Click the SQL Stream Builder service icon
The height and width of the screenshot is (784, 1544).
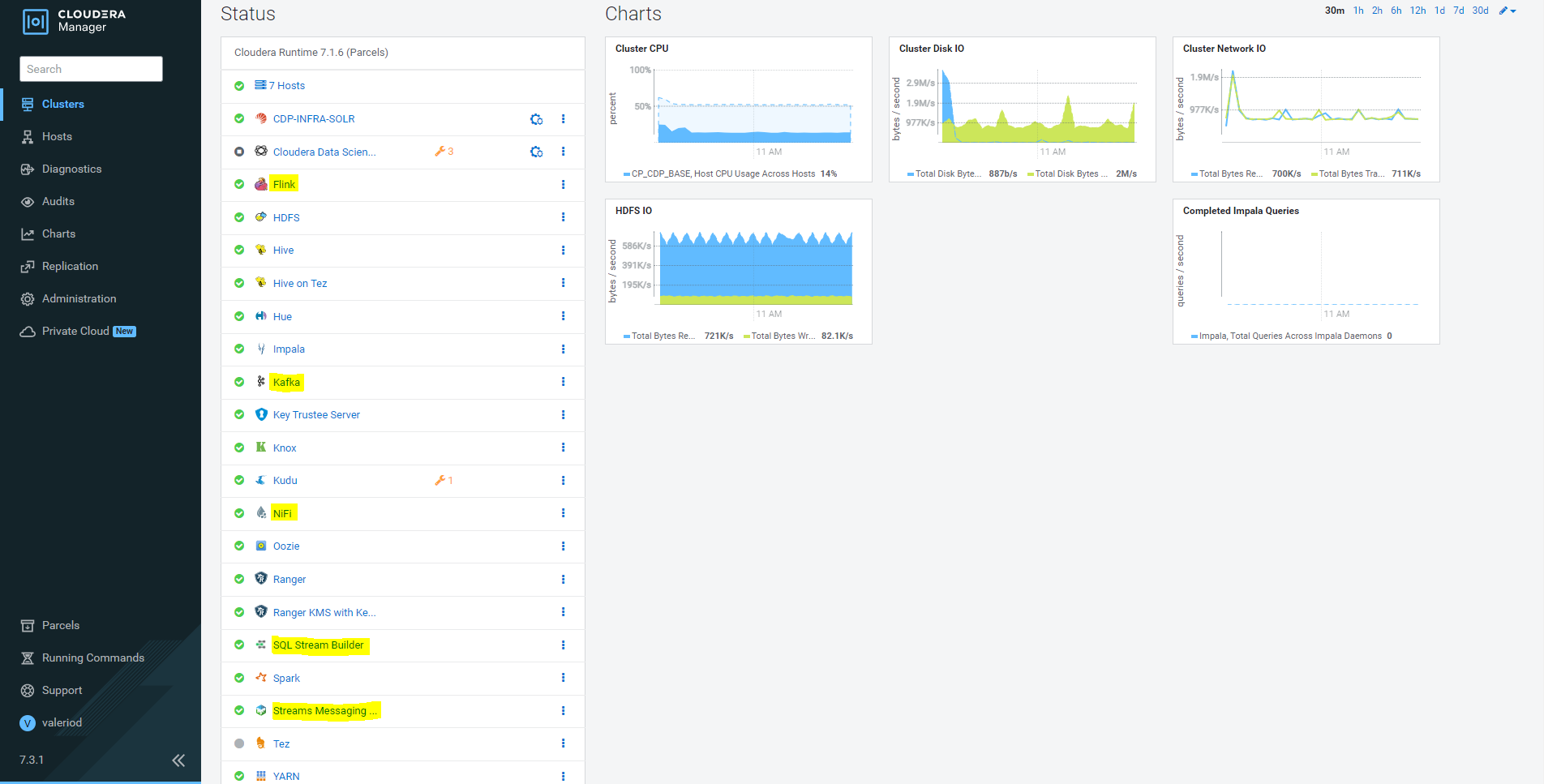coord(261,645)
